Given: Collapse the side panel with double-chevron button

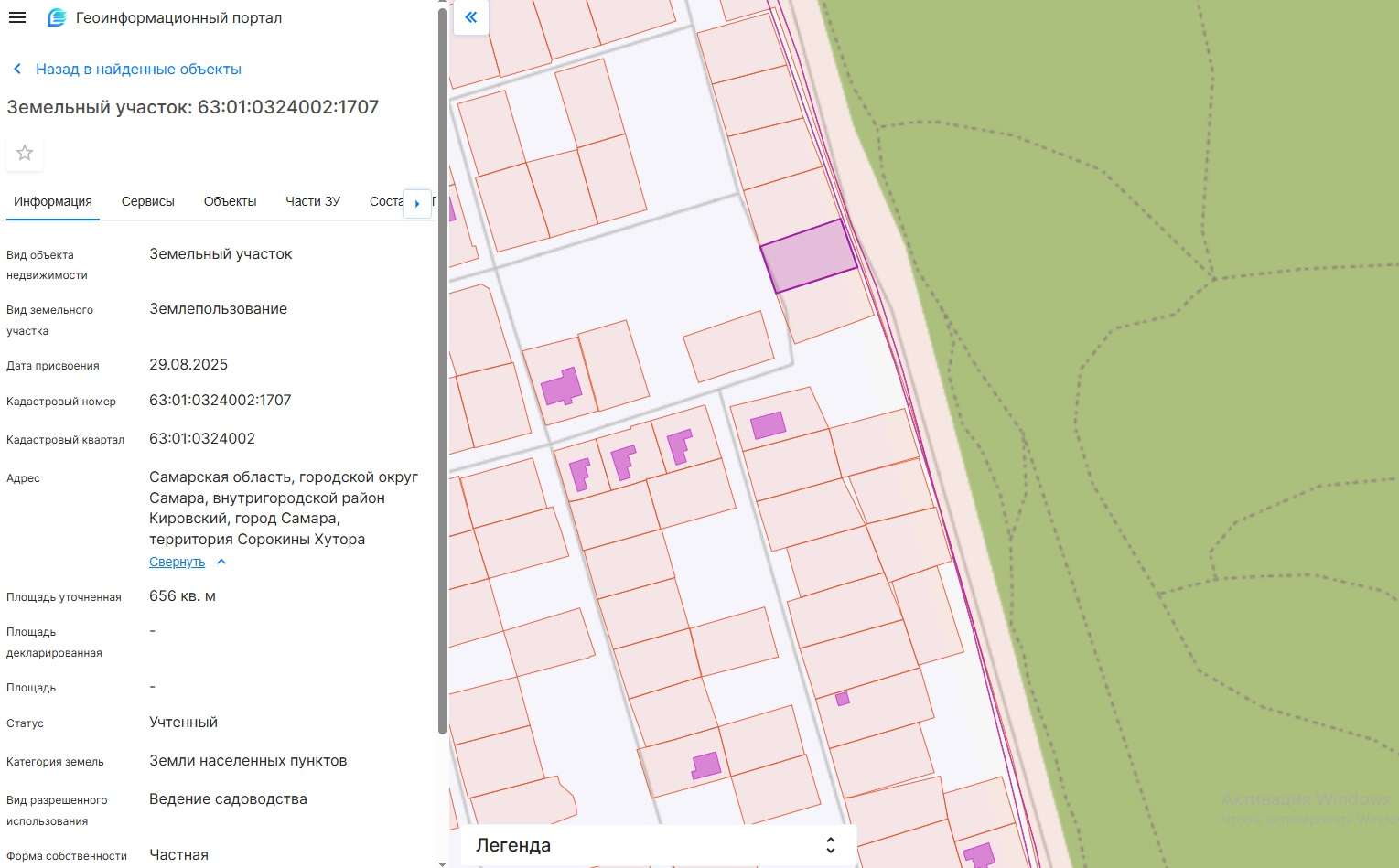Looking at the screenshot, I should point(471,17).
